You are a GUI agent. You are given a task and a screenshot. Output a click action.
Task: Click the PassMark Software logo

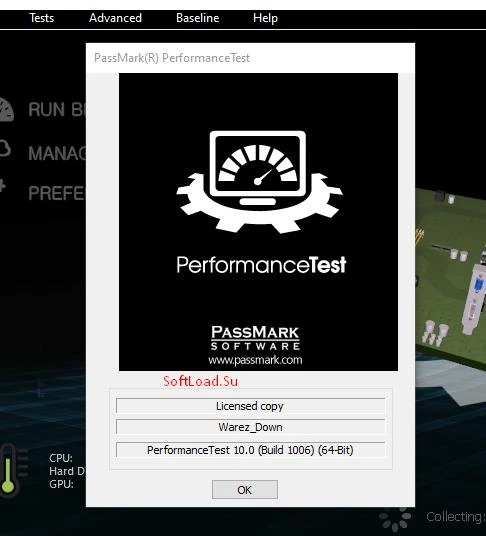point(255,337)
